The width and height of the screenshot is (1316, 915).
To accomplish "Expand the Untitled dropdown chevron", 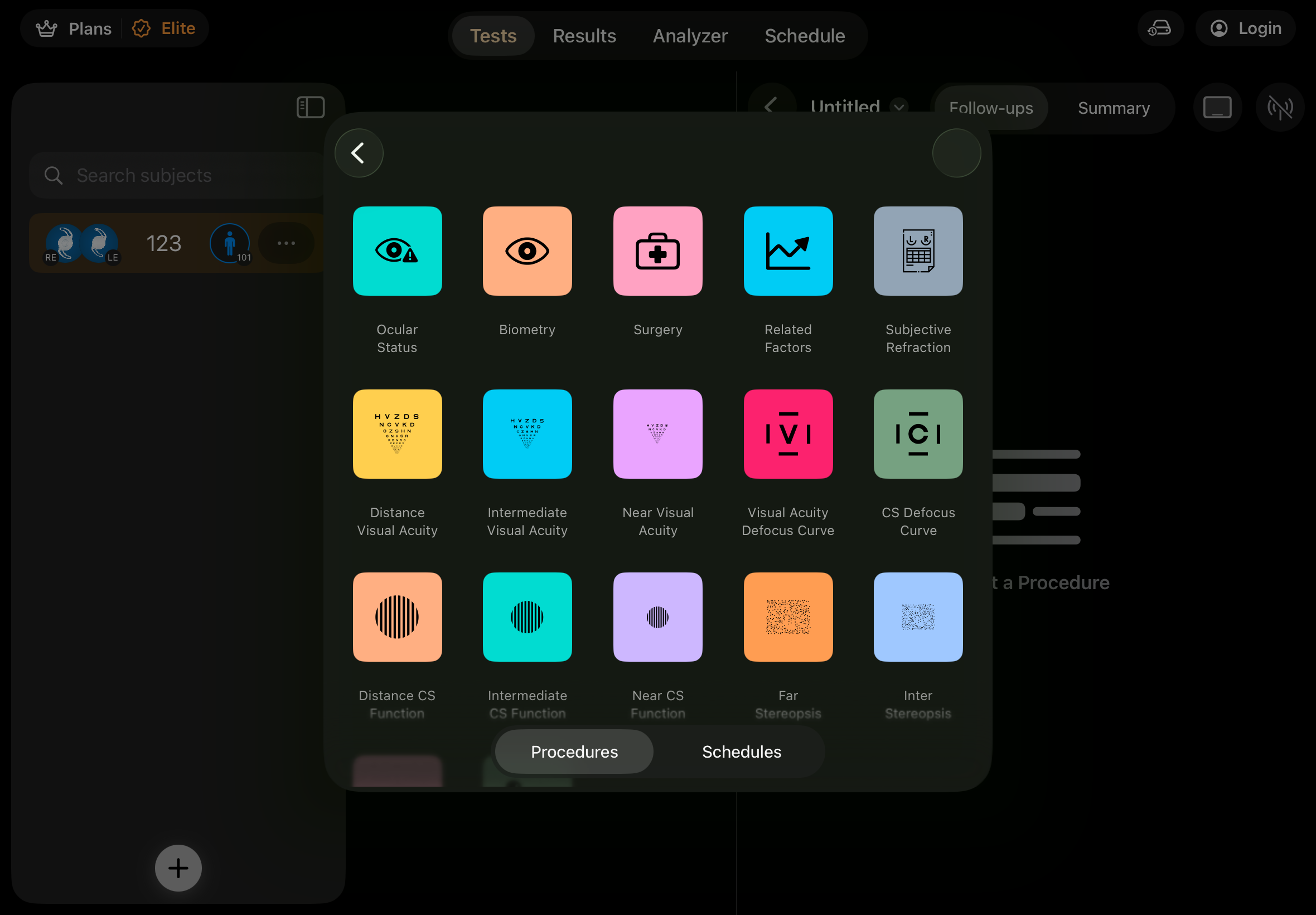I will click(899, 107).
